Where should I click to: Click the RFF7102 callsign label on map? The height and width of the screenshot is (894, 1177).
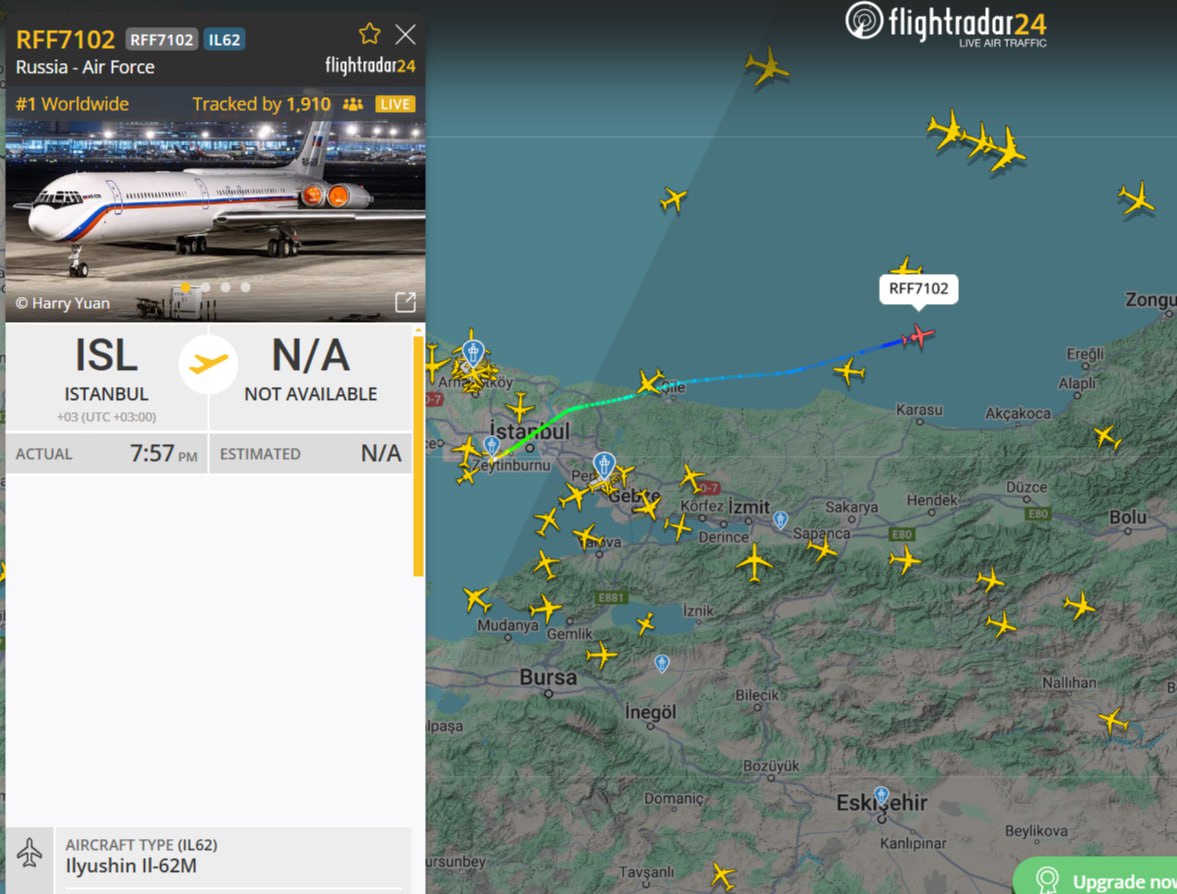tap(918, 289)
